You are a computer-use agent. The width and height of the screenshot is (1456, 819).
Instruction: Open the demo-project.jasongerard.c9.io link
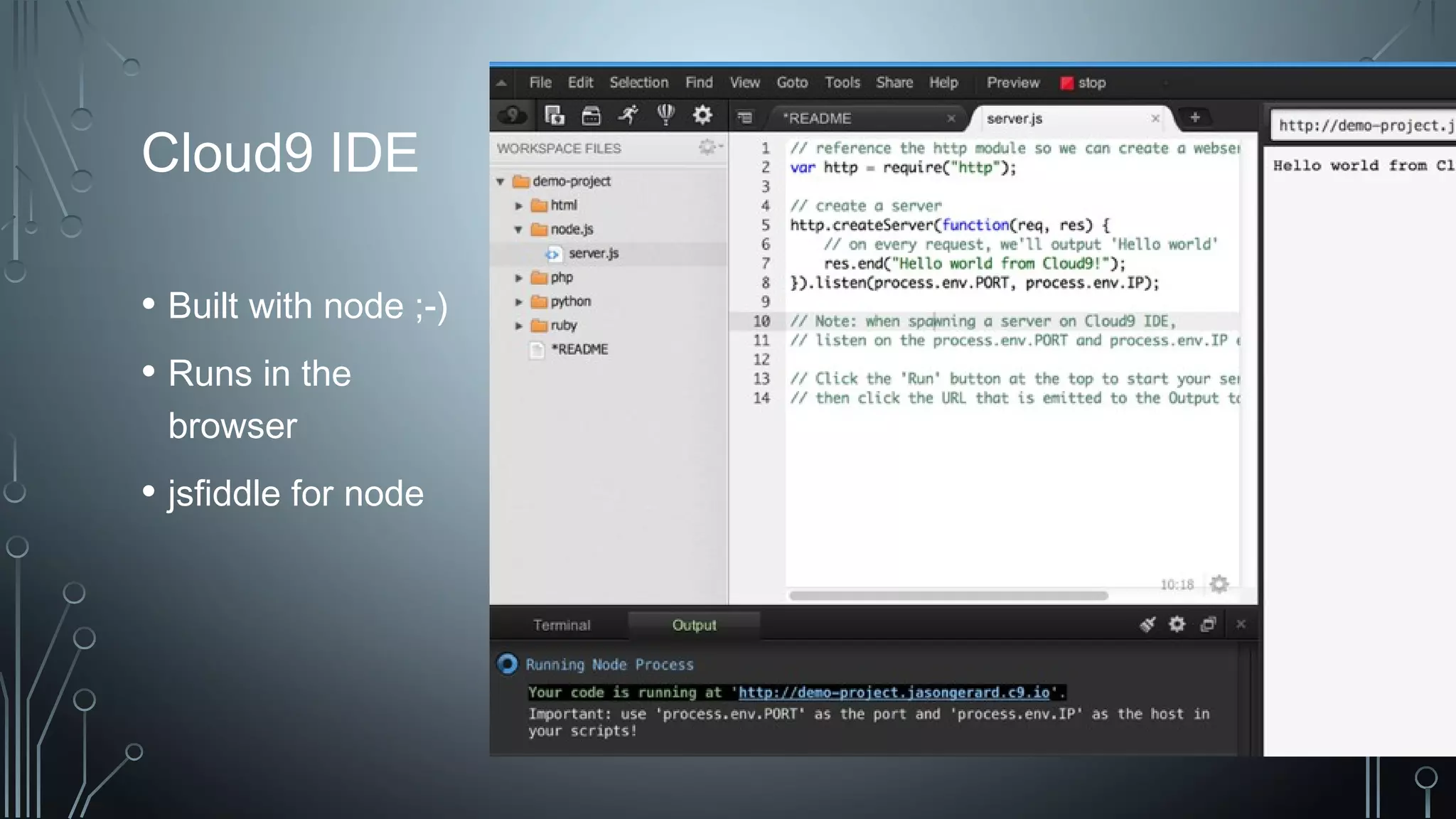894,692
